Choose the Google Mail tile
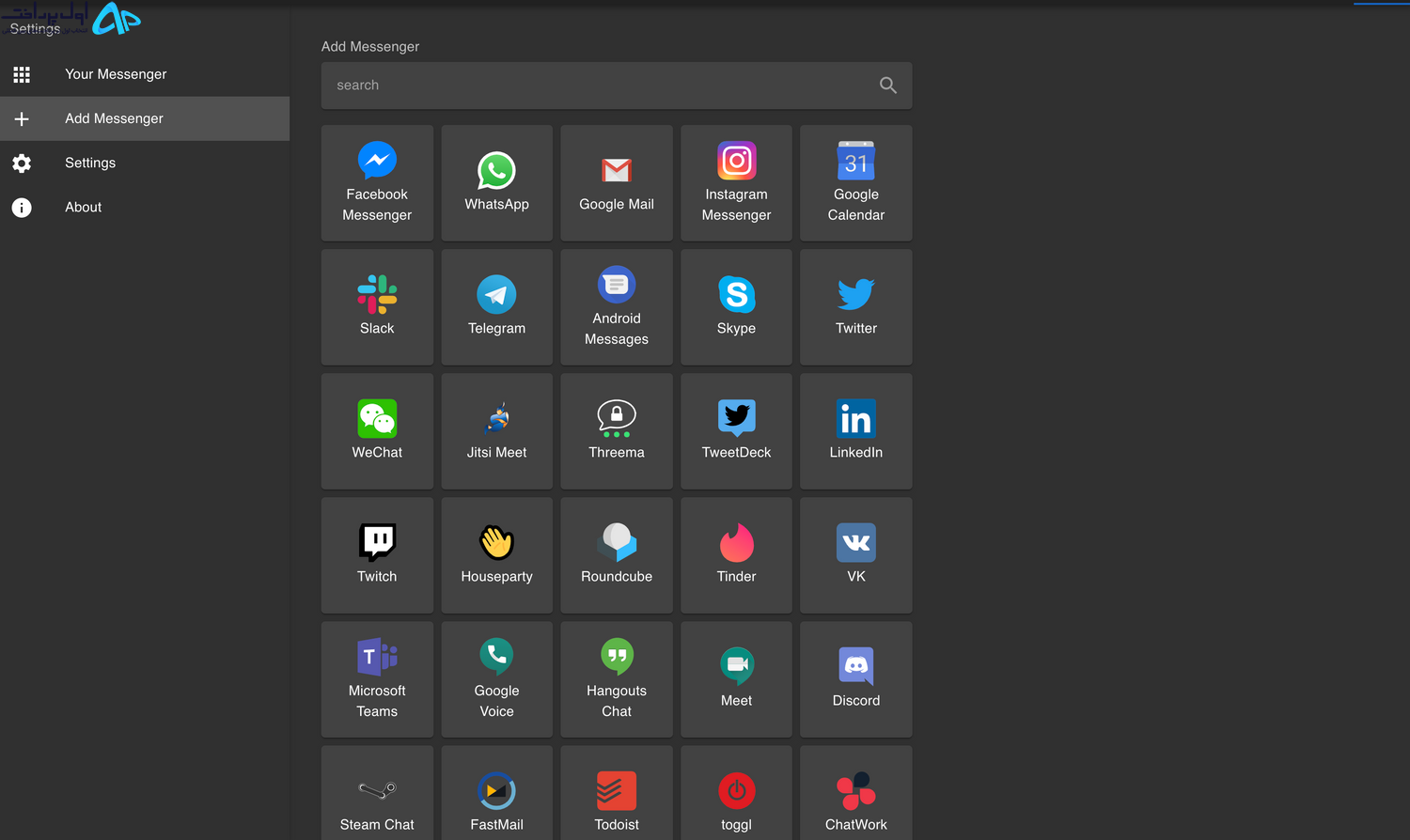1410x840 pixels. pyautogui.click(x=617, y=183)
